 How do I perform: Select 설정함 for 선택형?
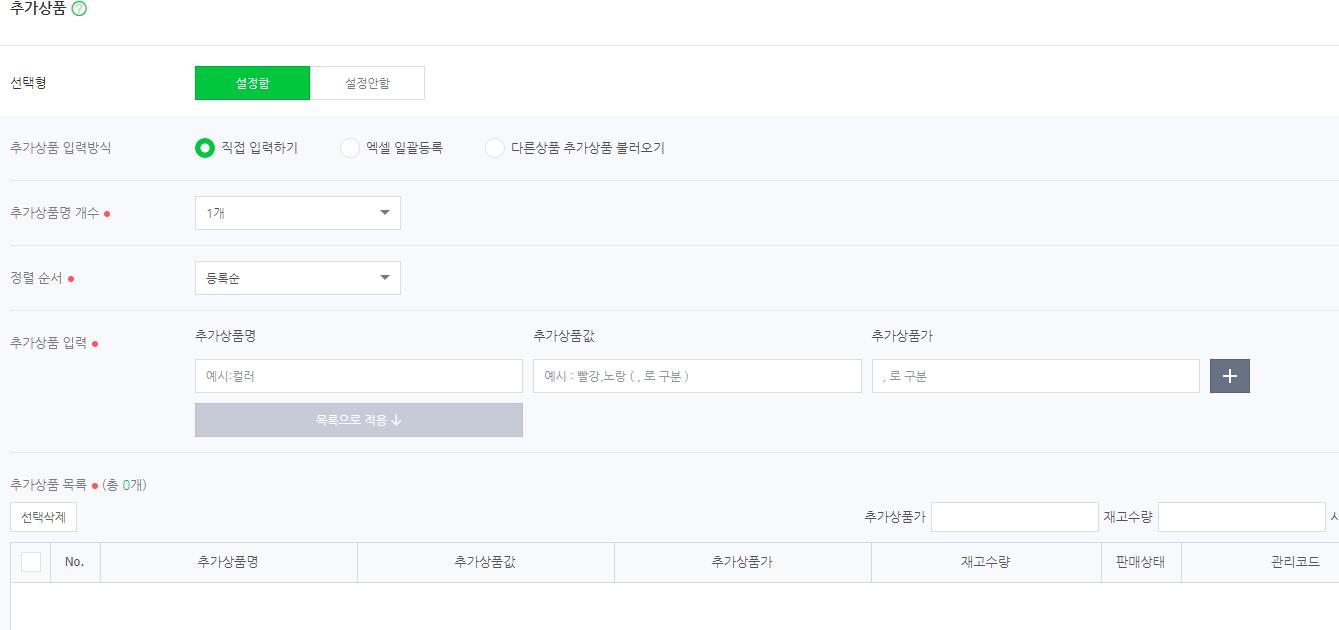coord(252,83)
